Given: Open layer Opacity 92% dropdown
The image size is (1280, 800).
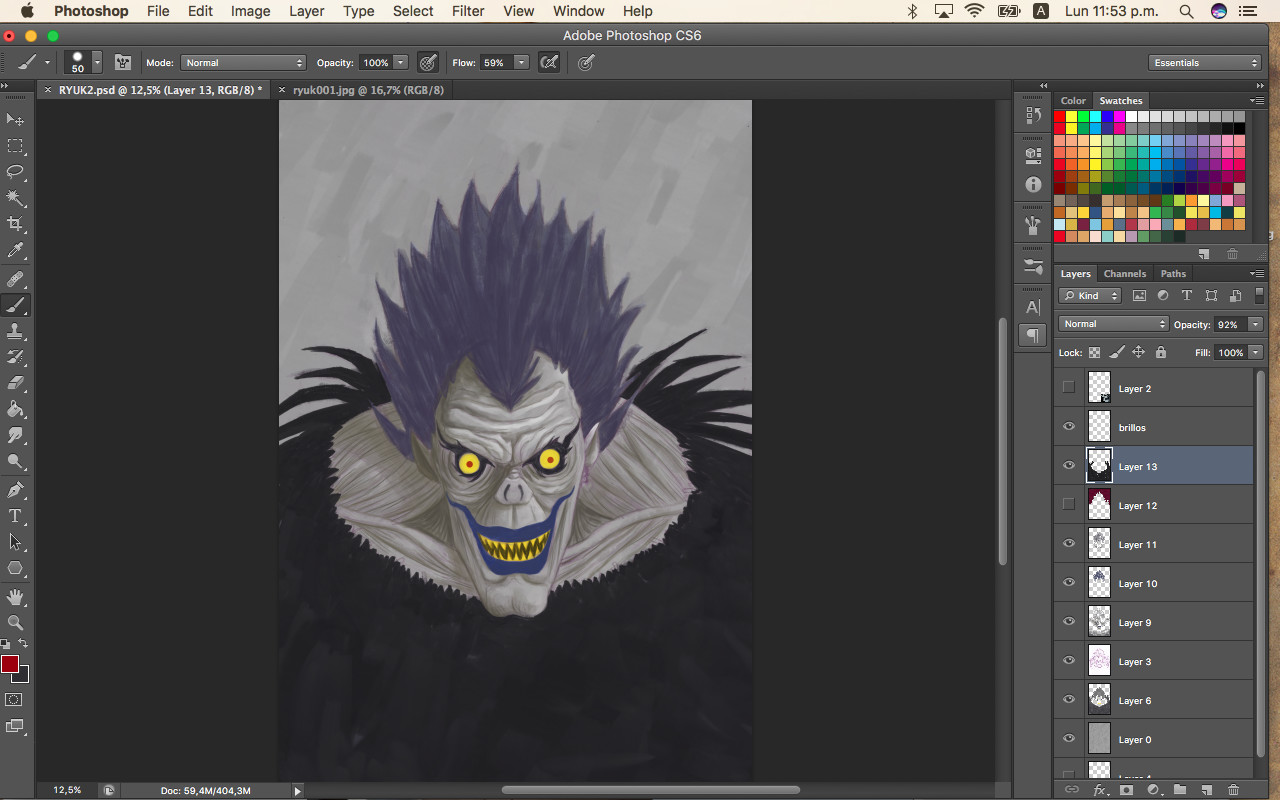Looking at the screenshot, I should [x=1255, y=324].
